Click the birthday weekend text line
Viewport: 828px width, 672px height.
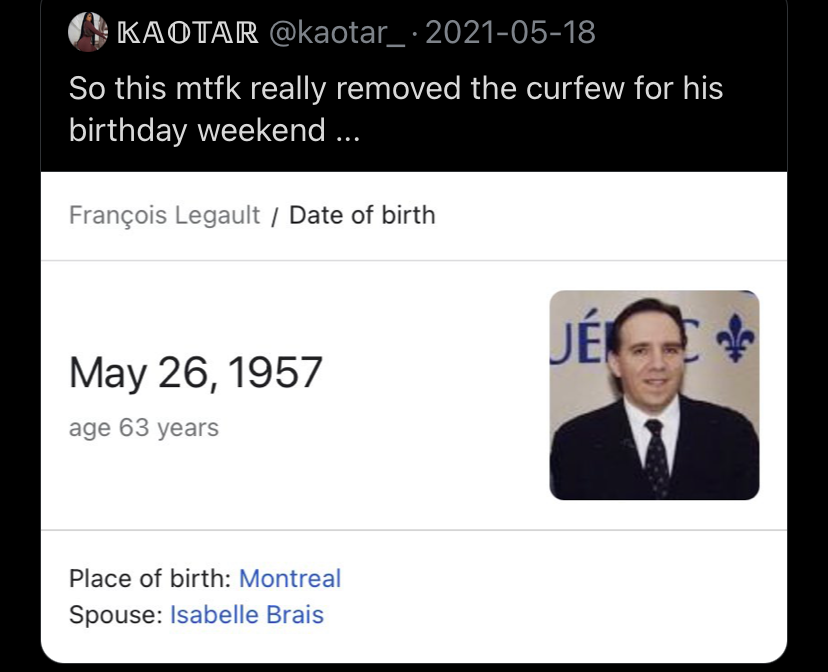(x=214, y=130)
